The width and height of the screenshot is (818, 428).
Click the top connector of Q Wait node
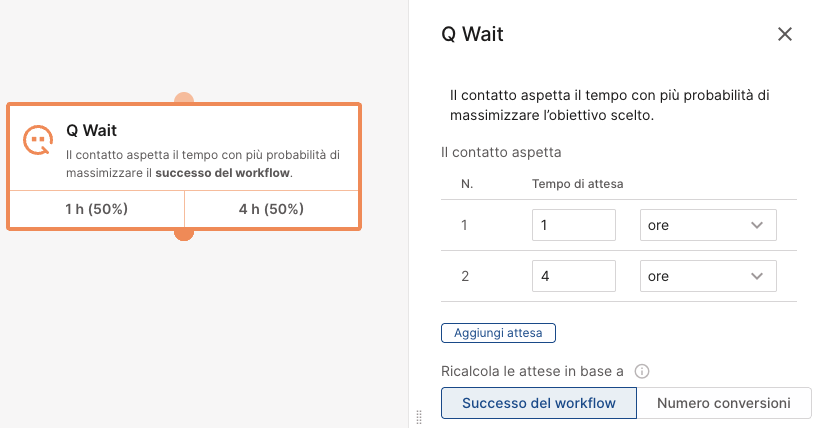click(184, 98)
